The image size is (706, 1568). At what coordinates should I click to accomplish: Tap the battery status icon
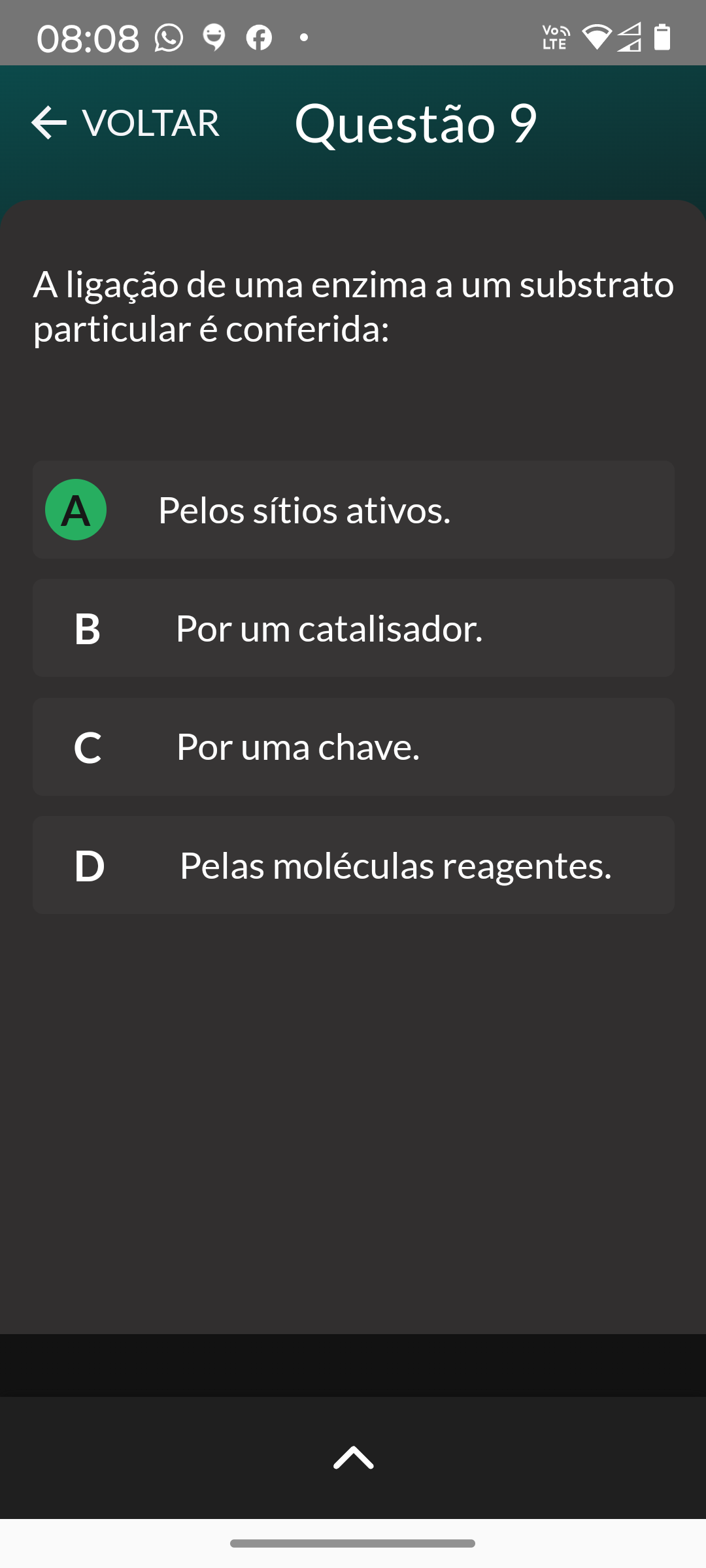pyautogui.click(x=662, y=37)
